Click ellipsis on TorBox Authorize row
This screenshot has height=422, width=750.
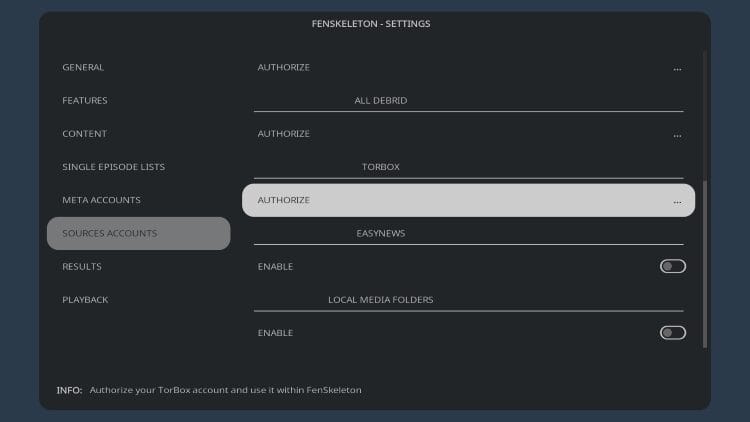coord(677,202)
